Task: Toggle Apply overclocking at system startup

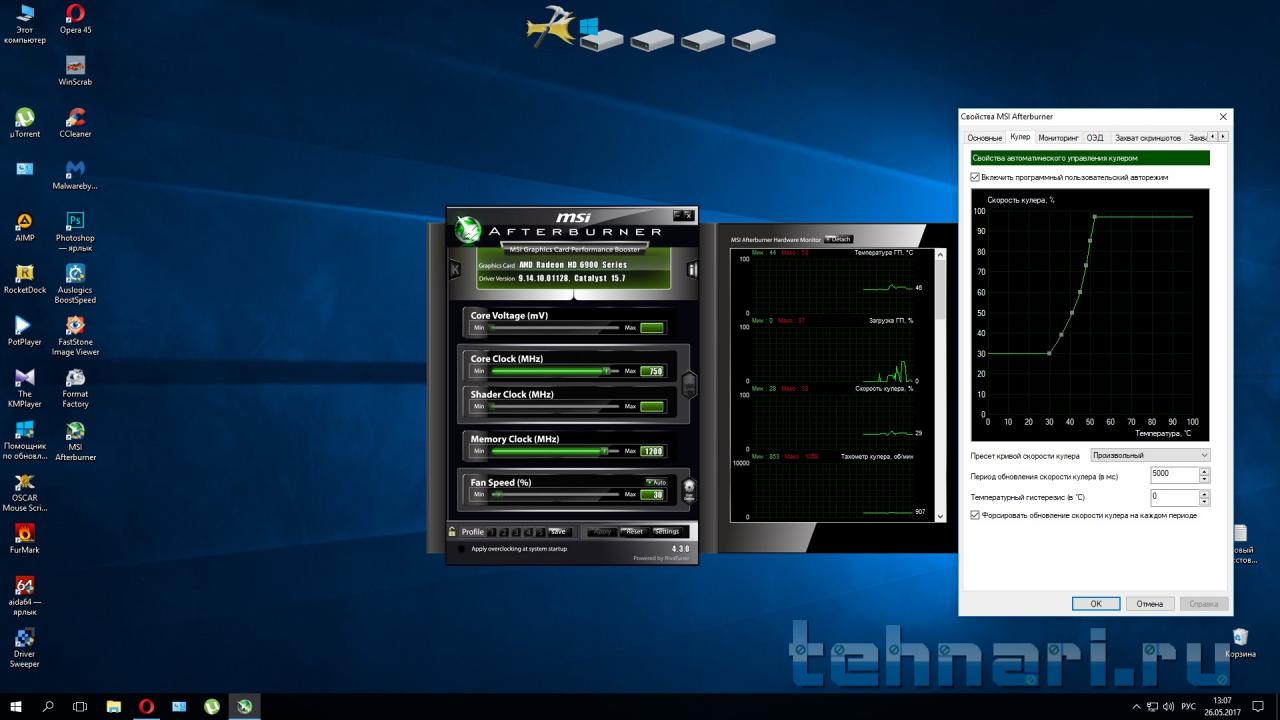Action: (461, 549)
